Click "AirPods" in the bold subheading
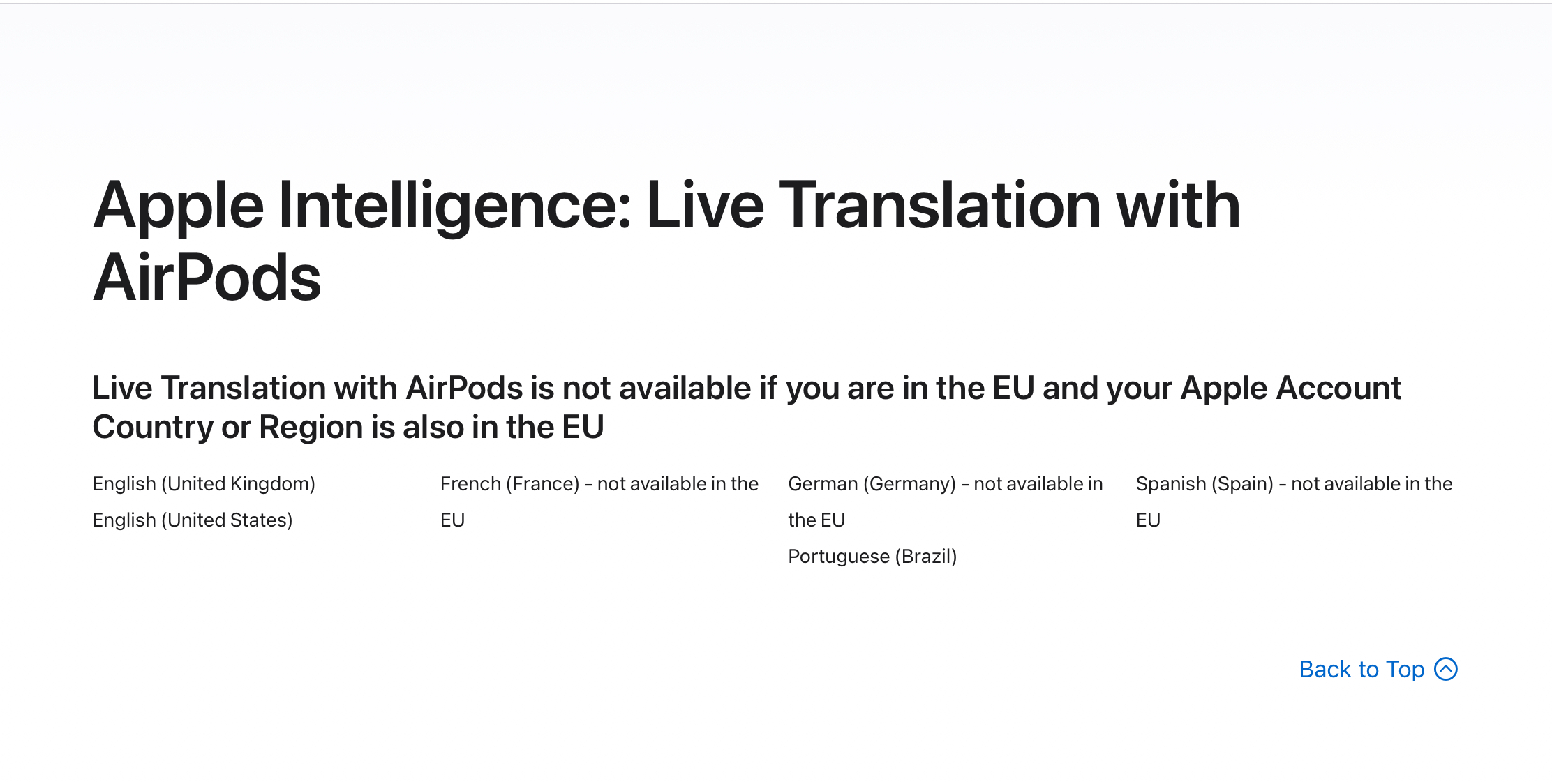This screenshot has height=784, width=1552. (x=464, y=389)
